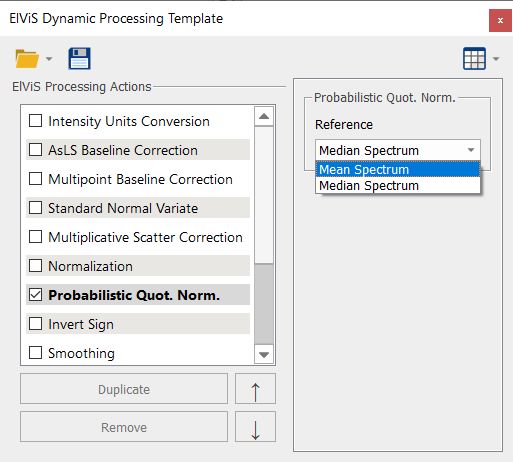Image resolution: width=513 pixels, height=462 pixels.
Task: Open the table grid icon dropdown arrow
Action: (x=496, y=59)
